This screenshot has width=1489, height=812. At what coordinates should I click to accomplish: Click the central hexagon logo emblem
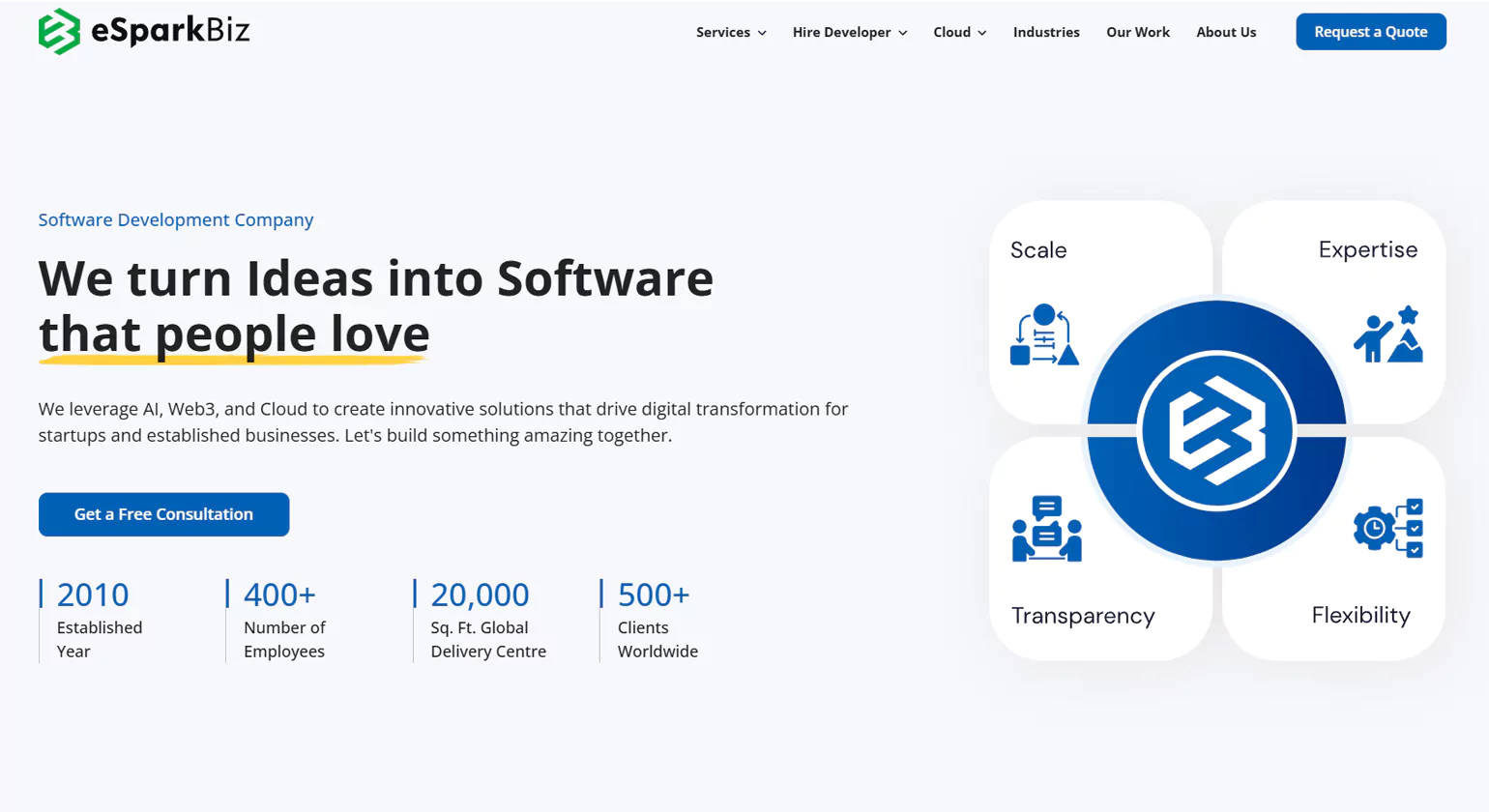point(1216,431)
